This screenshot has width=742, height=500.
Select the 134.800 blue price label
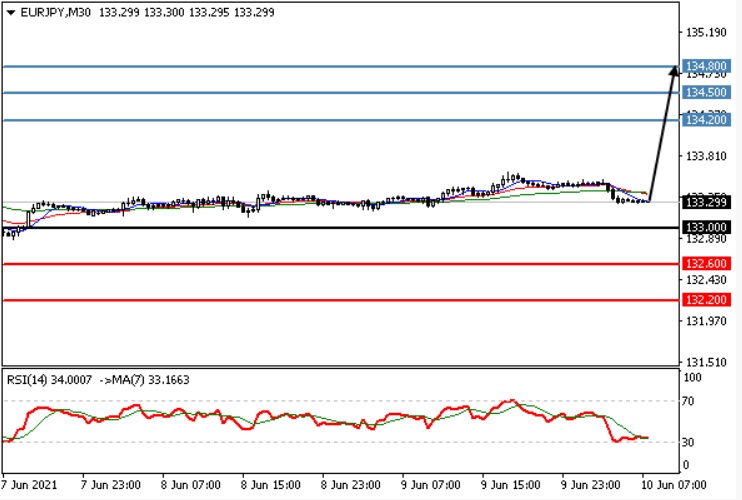[x=706, y=66]
